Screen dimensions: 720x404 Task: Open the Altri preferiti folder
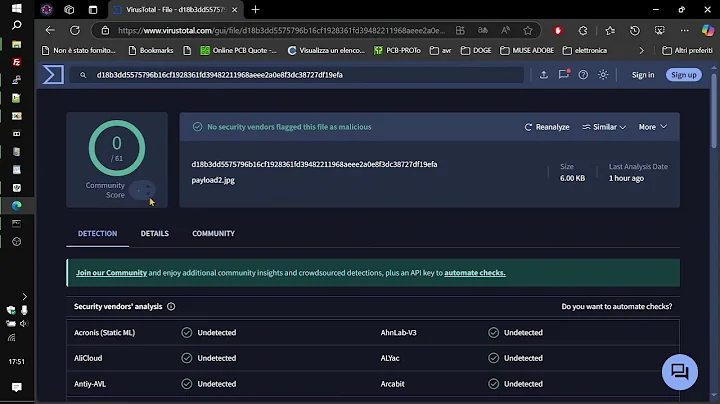[687, 50]
